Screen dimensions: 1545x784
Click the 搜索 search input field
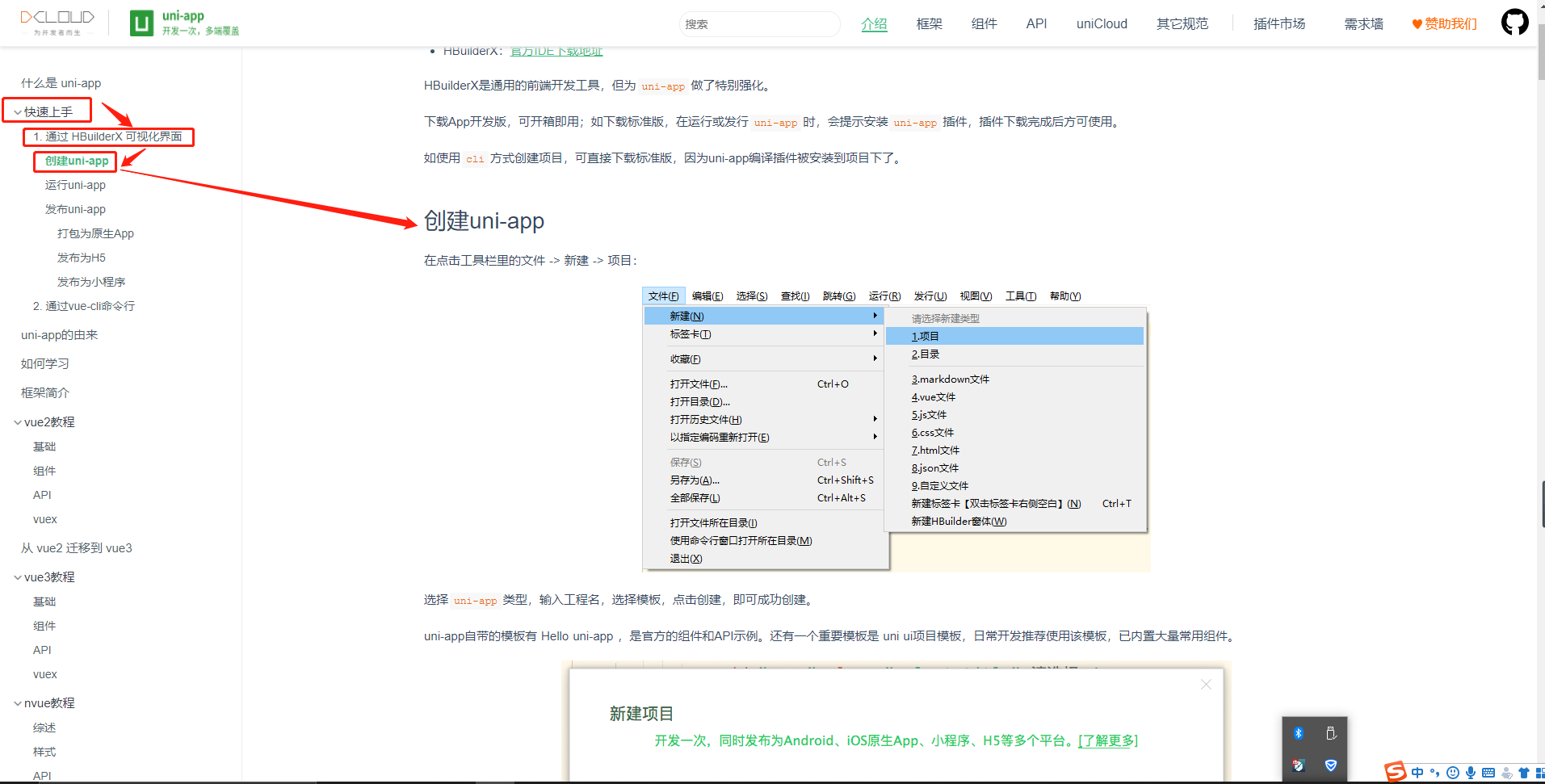click(759, 24)
